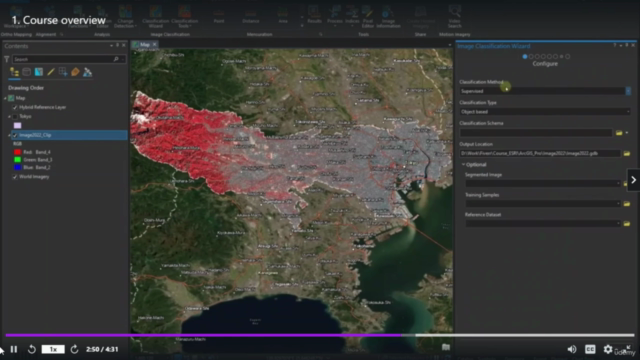Open the Tokyo layer lavender symbol swatch
This screenshot has height=360, width=640.
(18, 126)
